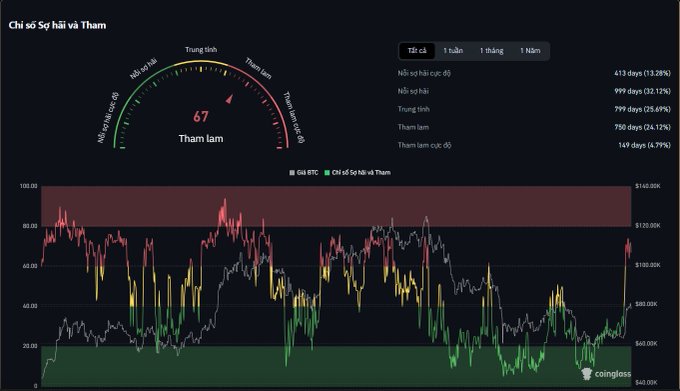Image resolution: width=680 pixels, height=391 pixels.
Task: Switch to the "1 tháng" tab
Action: [491, 51]
